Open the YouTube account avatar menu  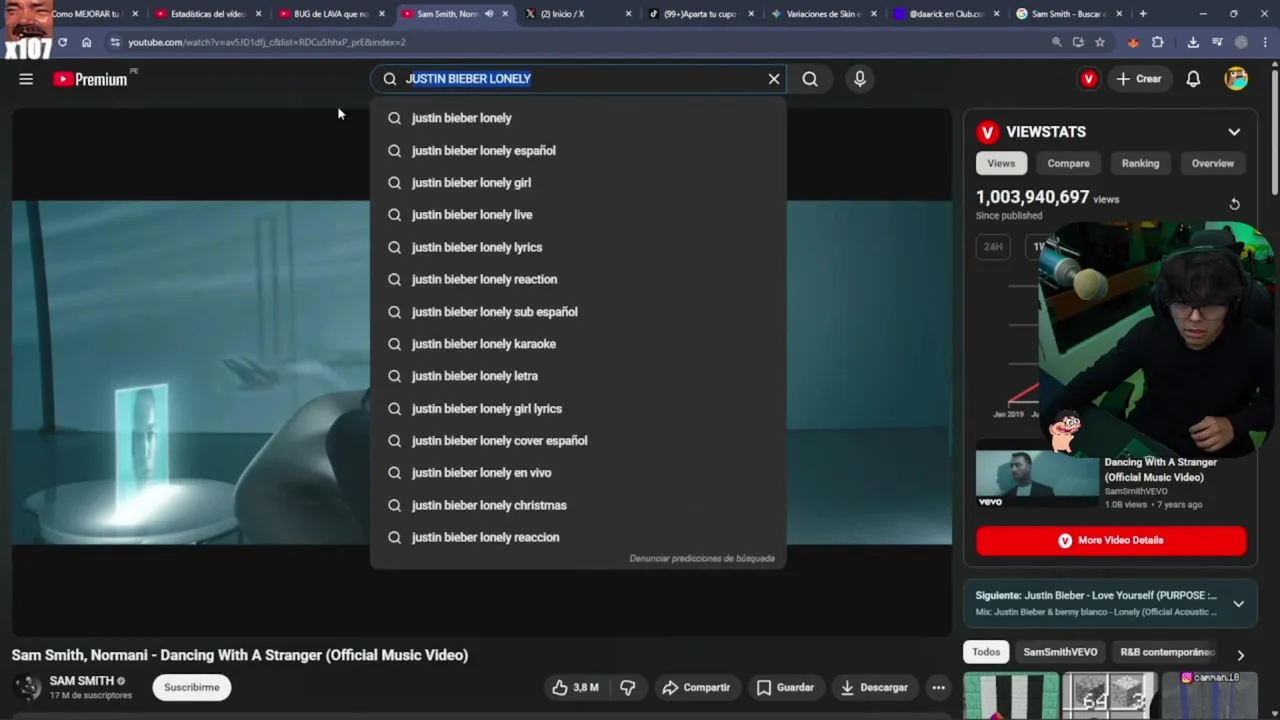(1236, 79)
